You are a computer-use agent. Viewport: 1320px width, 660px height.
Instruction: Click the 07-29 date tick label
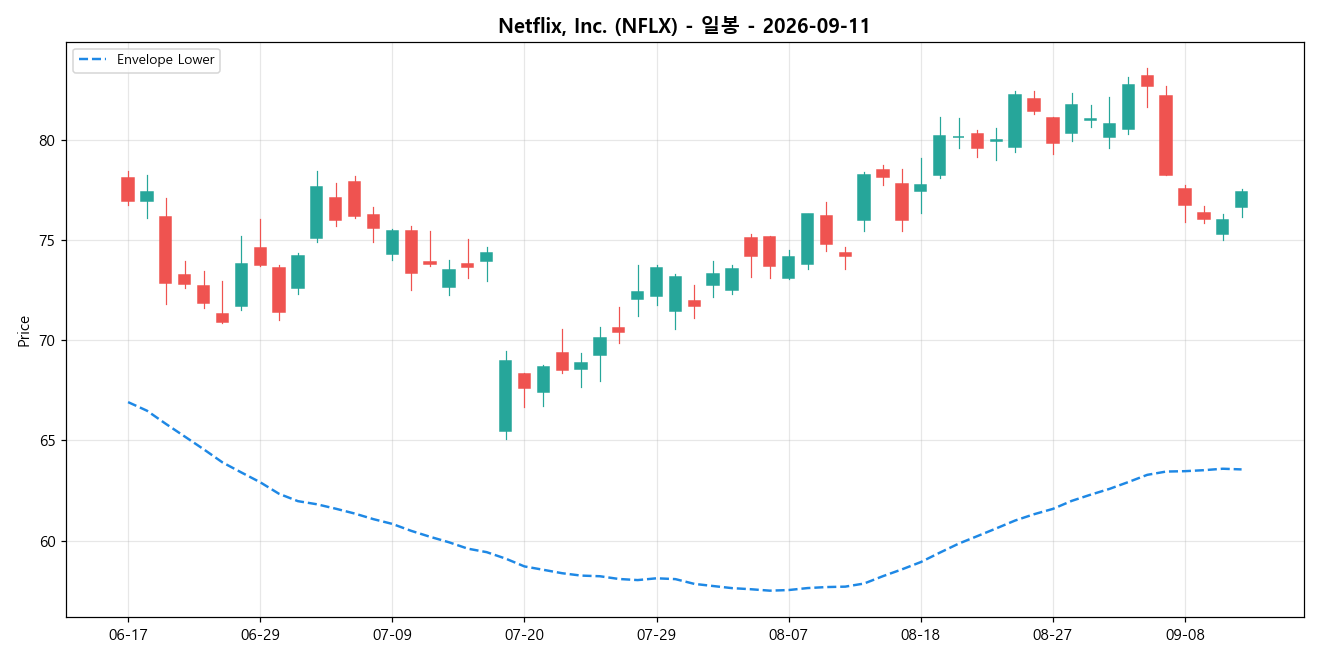tap(656, 634)
